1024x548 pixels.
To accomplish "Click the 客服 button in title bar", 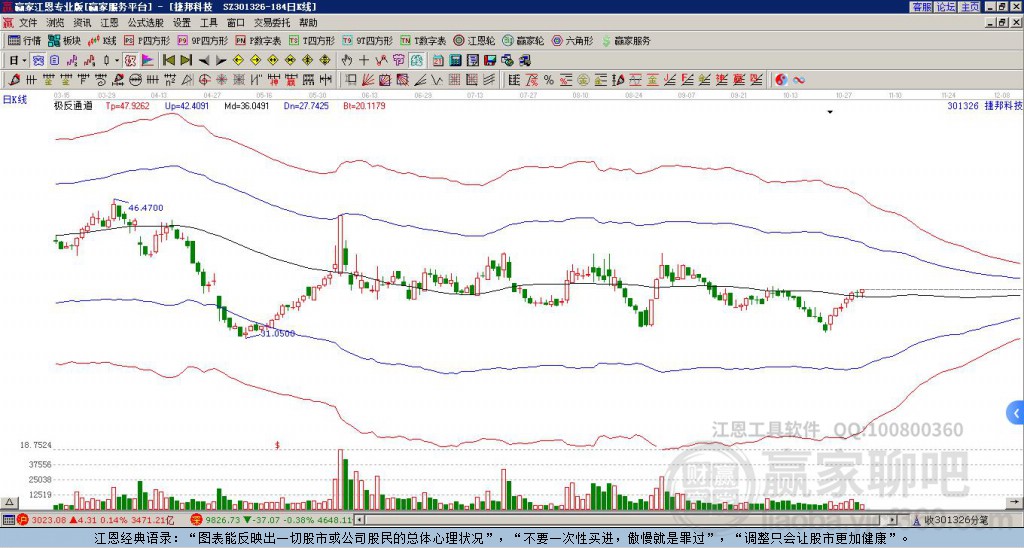I will coord(921,7).
